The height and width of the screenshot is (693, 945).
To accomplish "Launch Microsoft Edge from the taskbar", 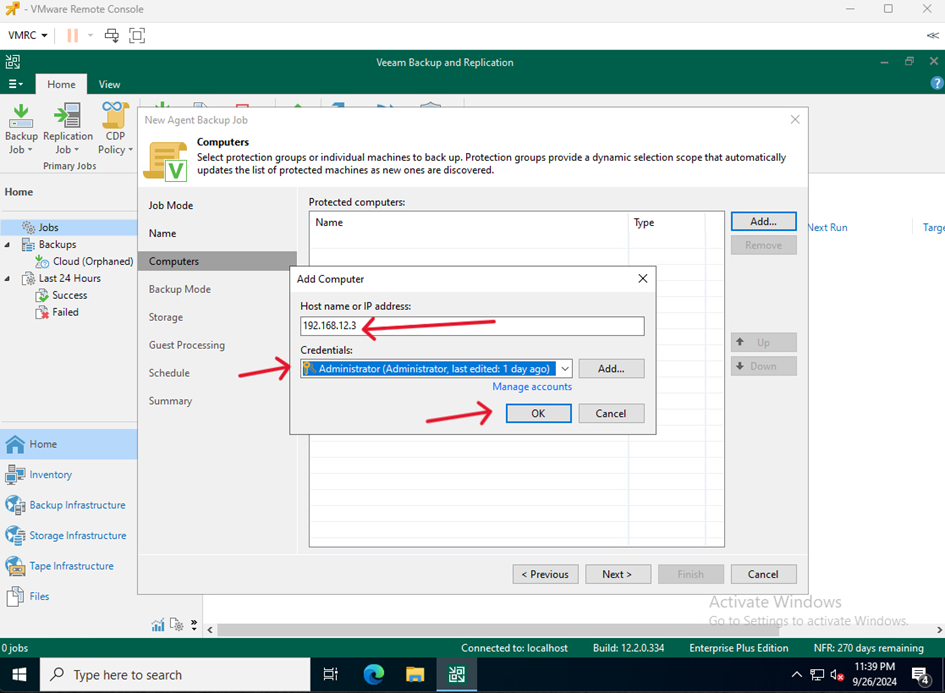I will point(373,675).
